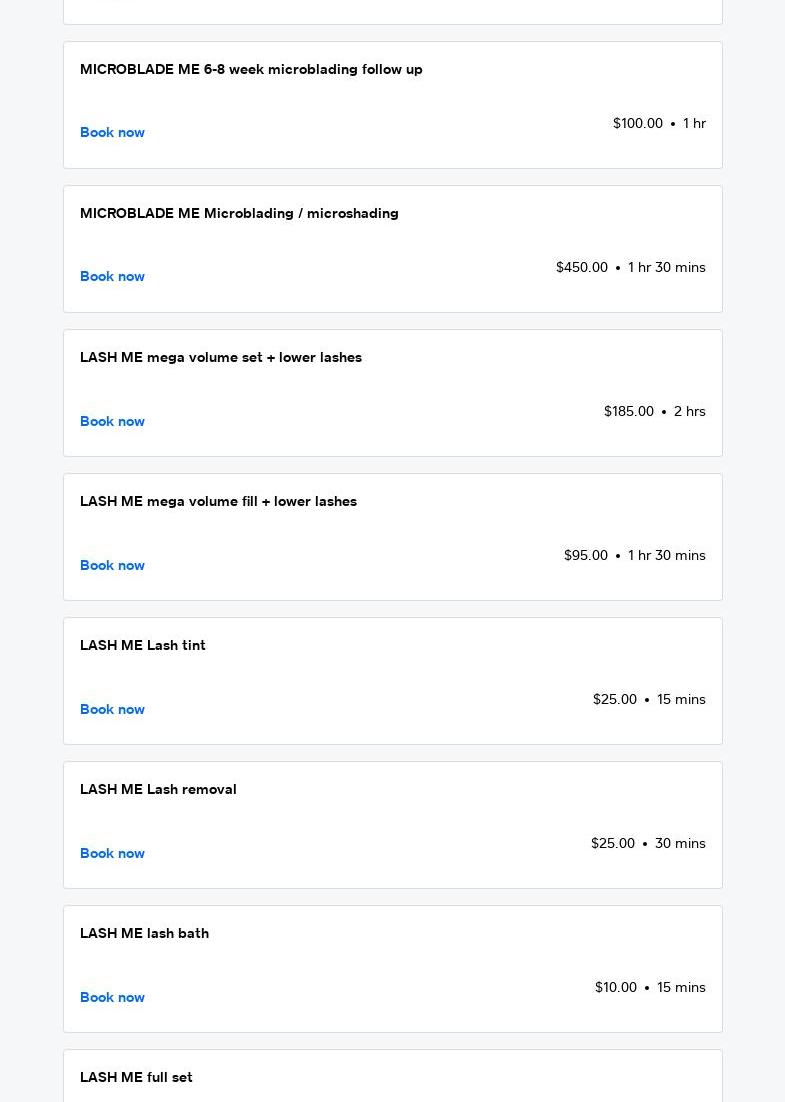Open the LASH ME Lash removal title
This screenshot has width=785, height=1102.
pyautogui.click(x=158, y=789)
